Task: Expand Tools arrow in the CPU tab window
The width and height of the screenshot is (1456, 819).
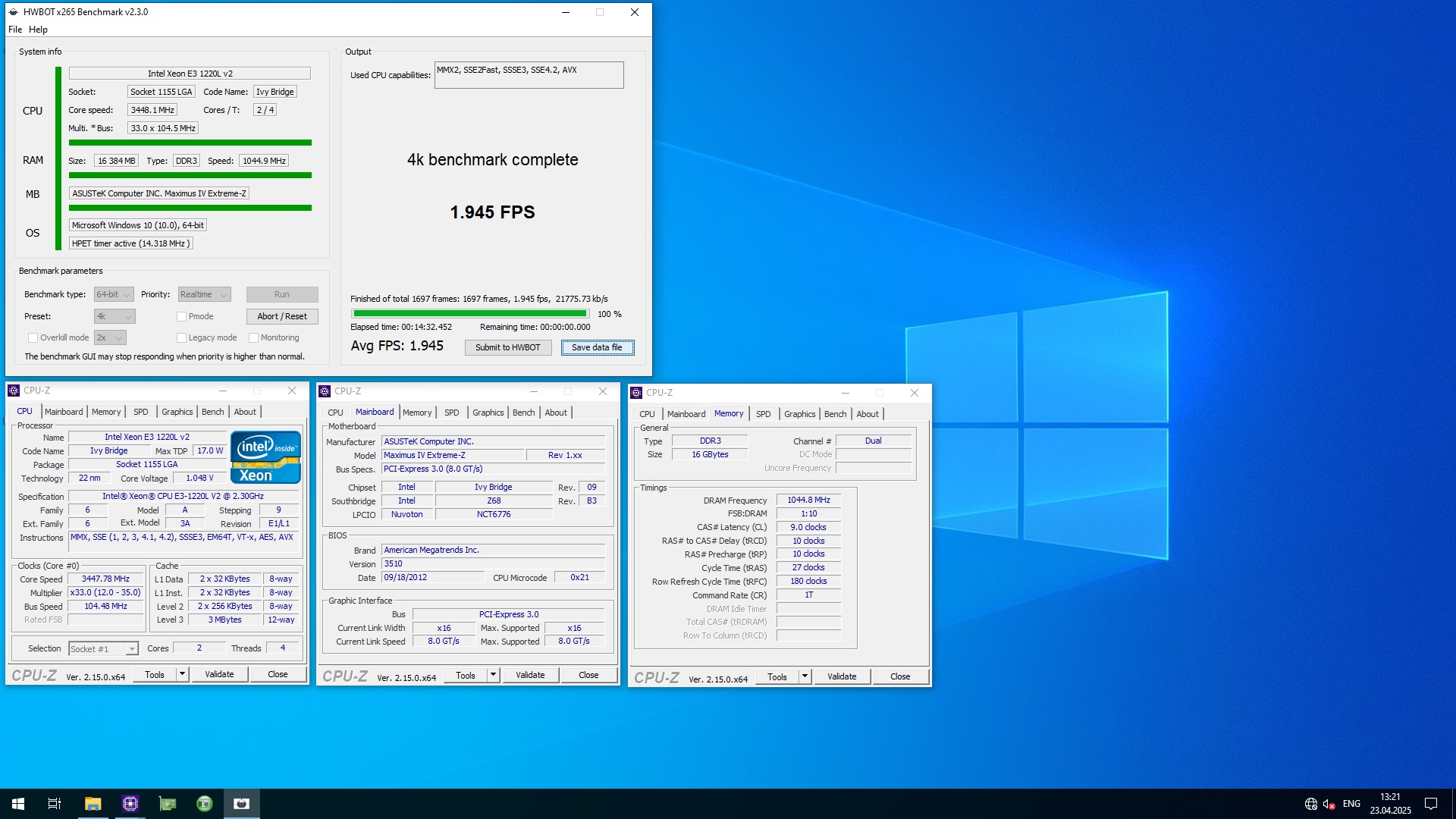Action: click(182, 674)
